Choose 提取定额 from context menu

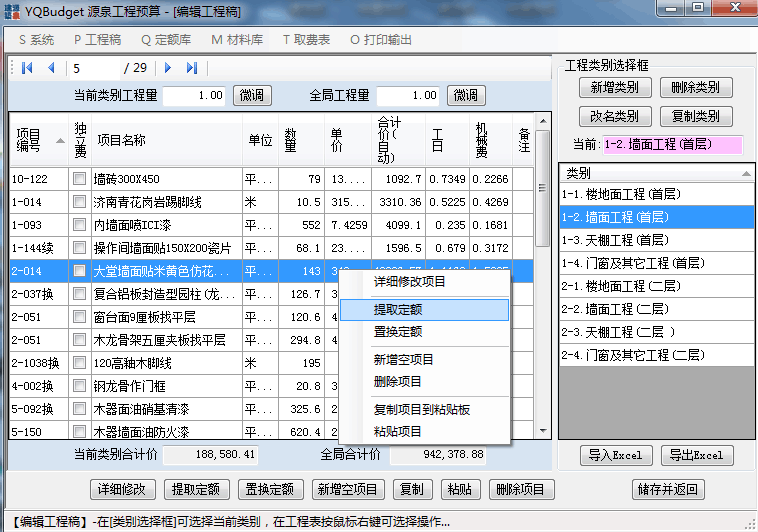pyautogui.click(x=424, y=310)
